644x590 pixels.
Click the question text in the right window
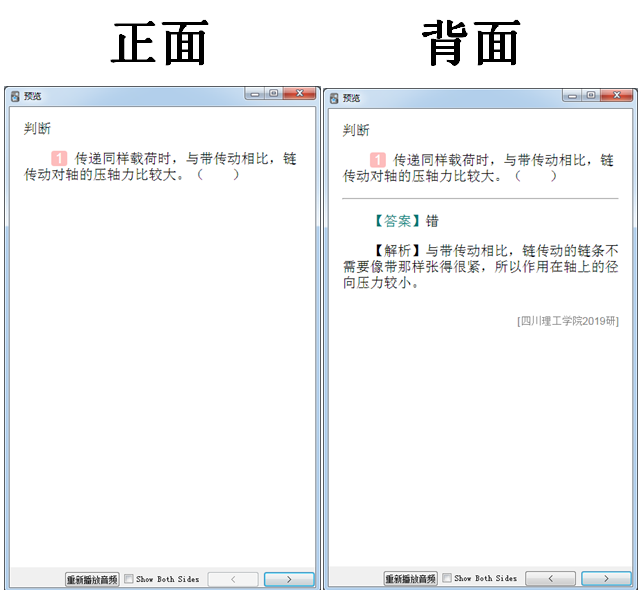(x=478, y=168)
